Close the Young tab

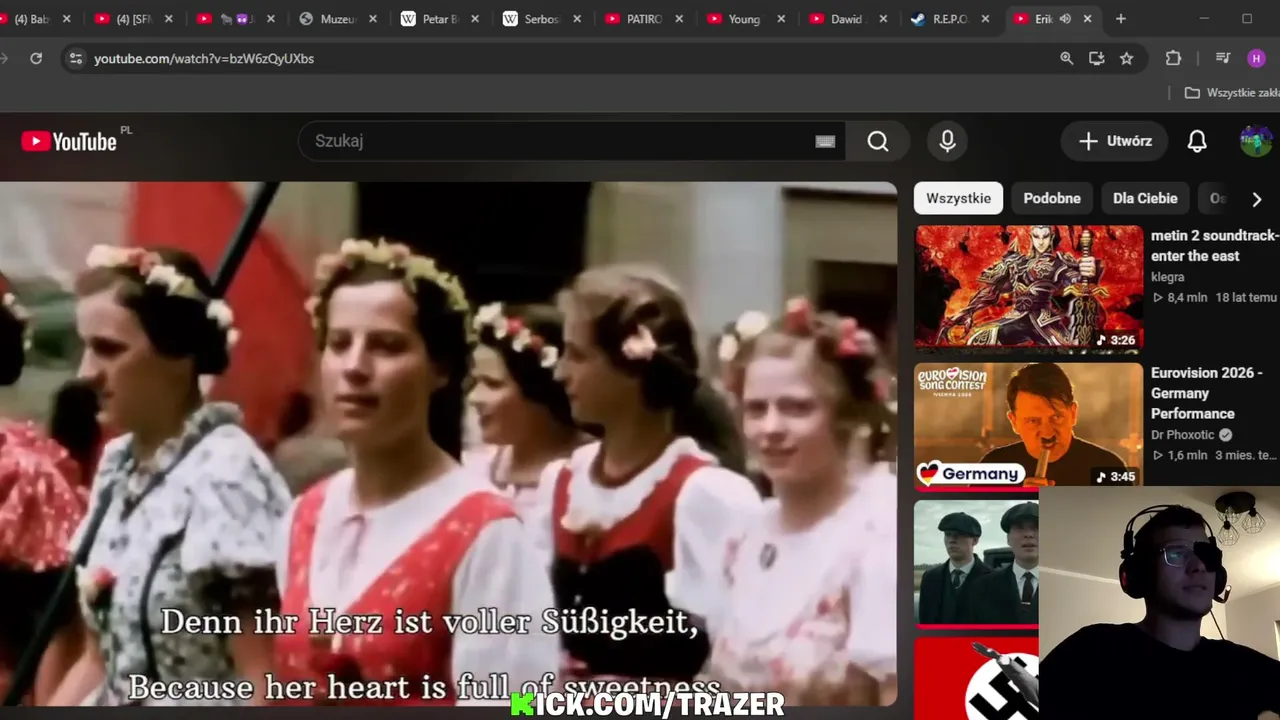tap(781, 19)
